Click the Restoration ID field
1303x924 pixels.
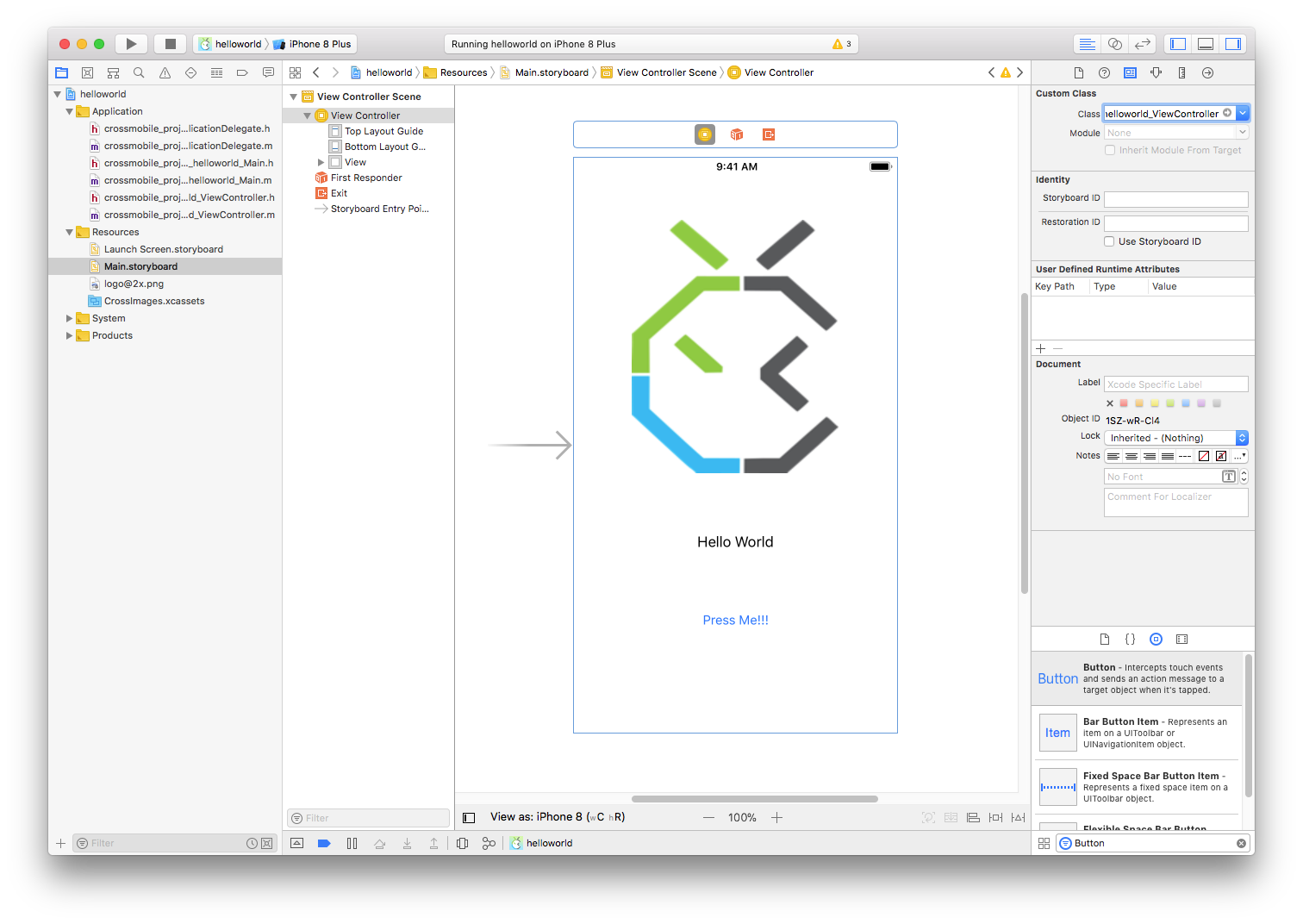pyautogui.click(x=1176, y=223)
